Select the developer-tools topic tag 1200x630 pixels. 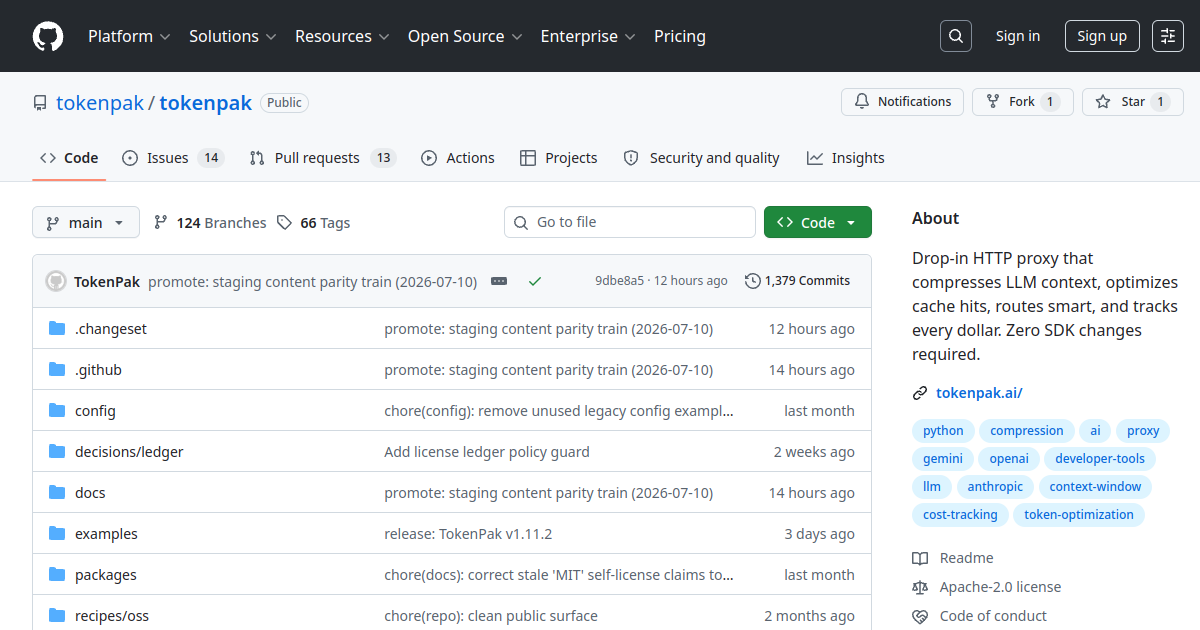(1100, 459)
